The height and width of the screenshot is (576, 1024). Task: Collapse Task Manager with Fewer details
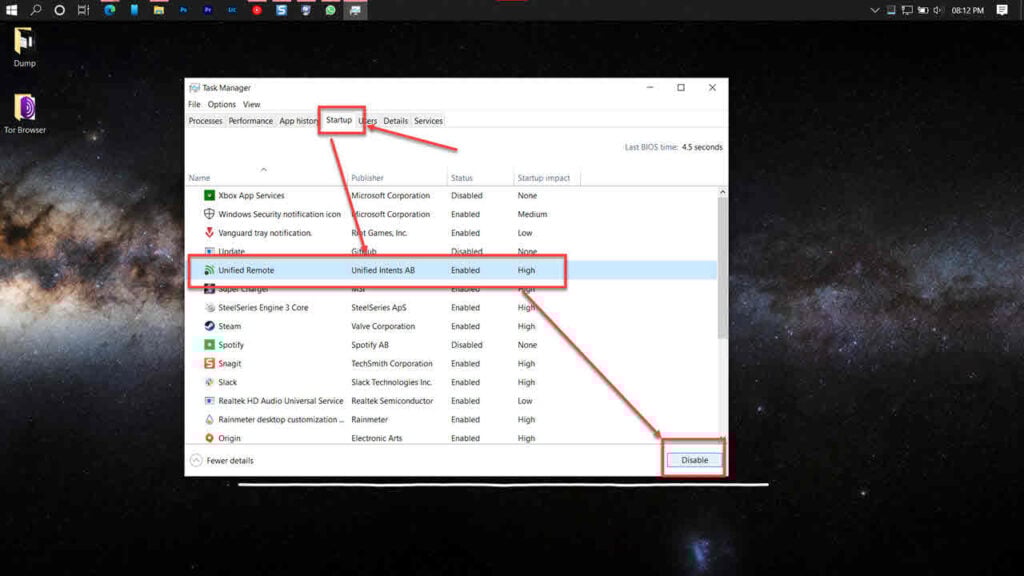tap(222, 460)
